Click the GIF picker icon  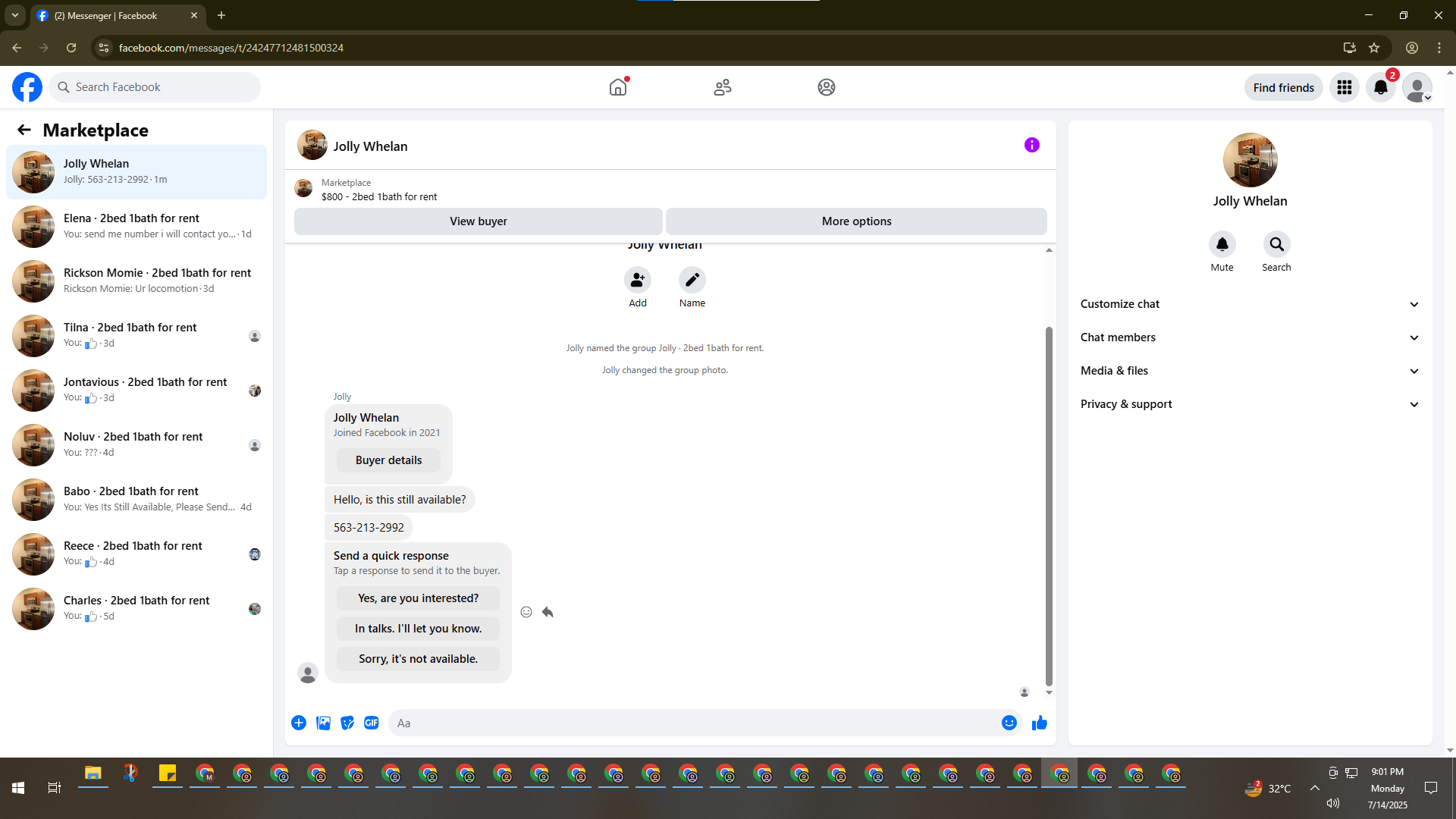(371, 723)
